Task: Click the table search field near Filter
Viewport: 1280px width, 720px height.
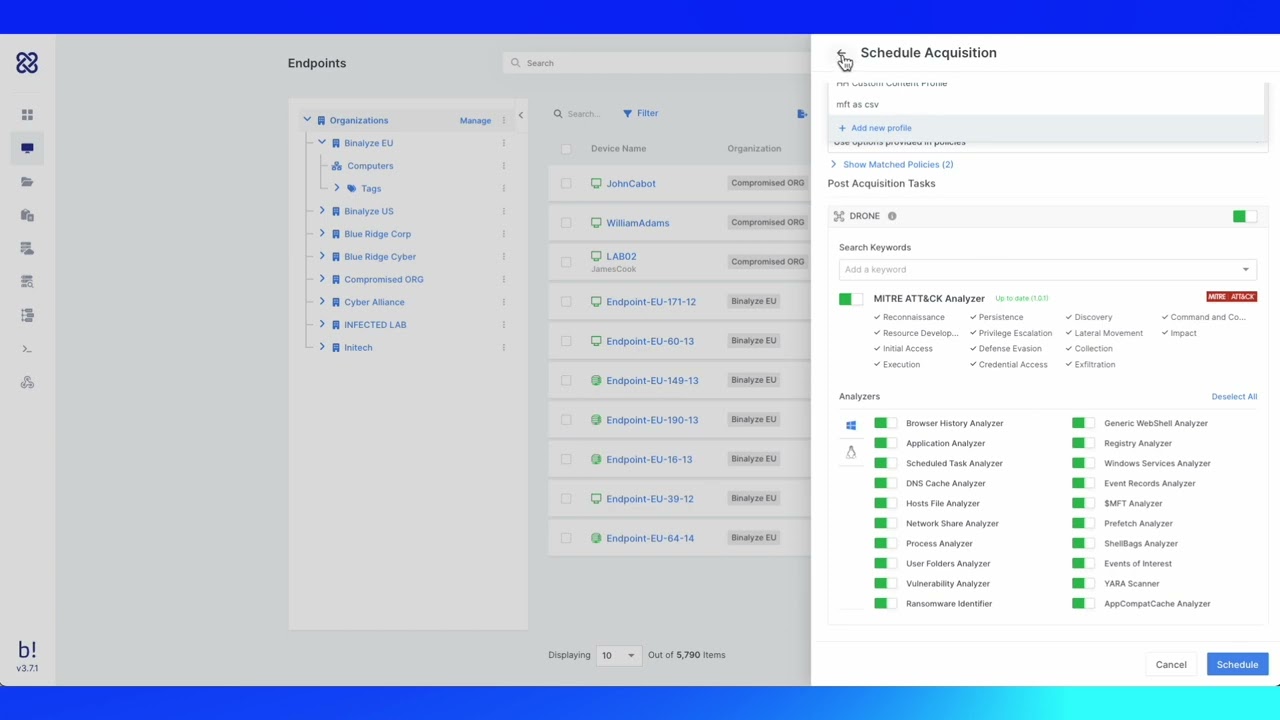Action: [582, 114]
